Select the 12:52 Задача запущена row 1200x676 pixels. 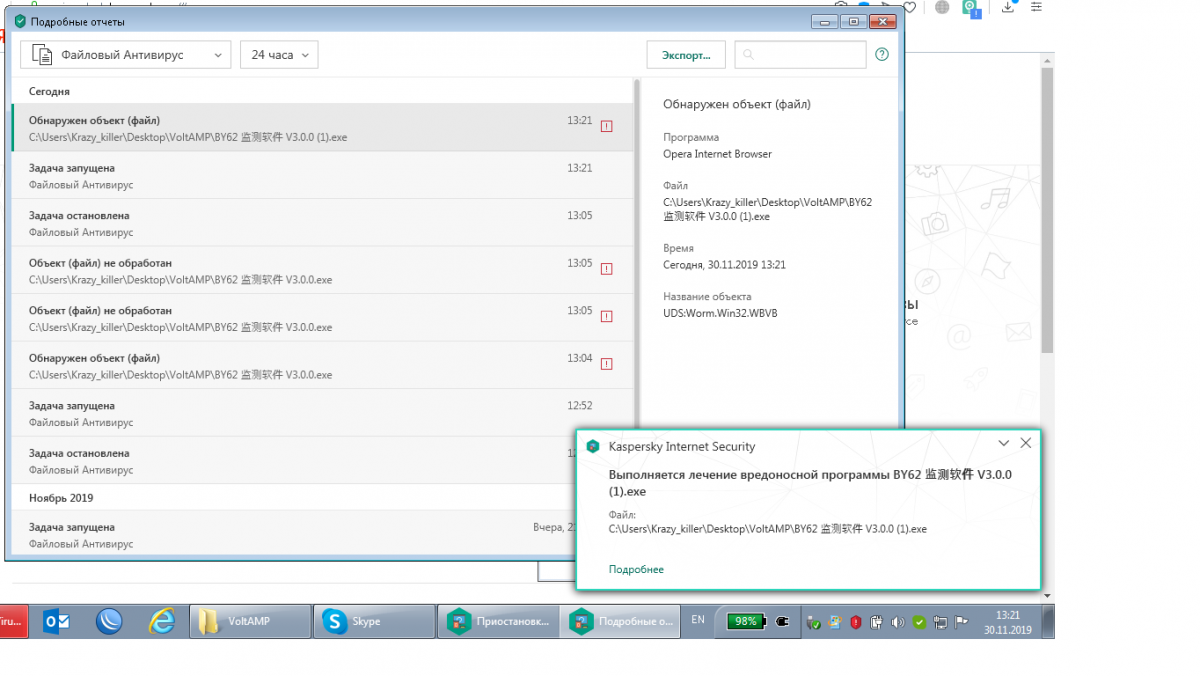click(x=322, y=413)
